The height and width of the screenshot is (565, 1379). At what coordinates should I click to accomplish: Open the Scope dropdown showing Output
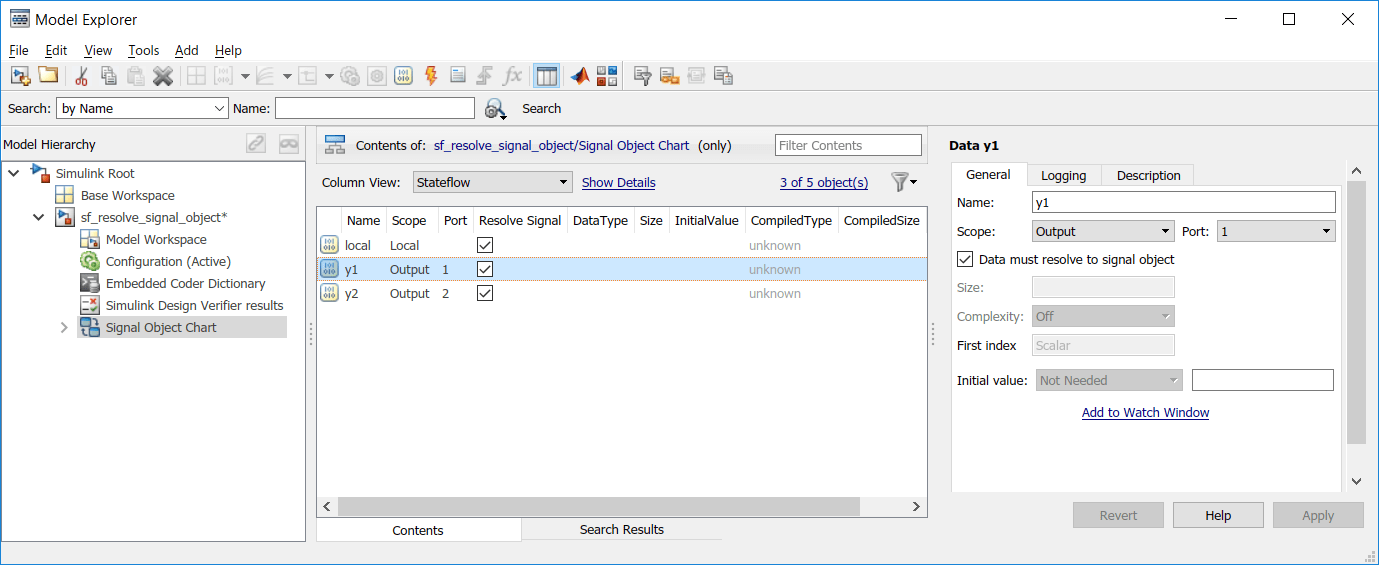pos(1103,231)
